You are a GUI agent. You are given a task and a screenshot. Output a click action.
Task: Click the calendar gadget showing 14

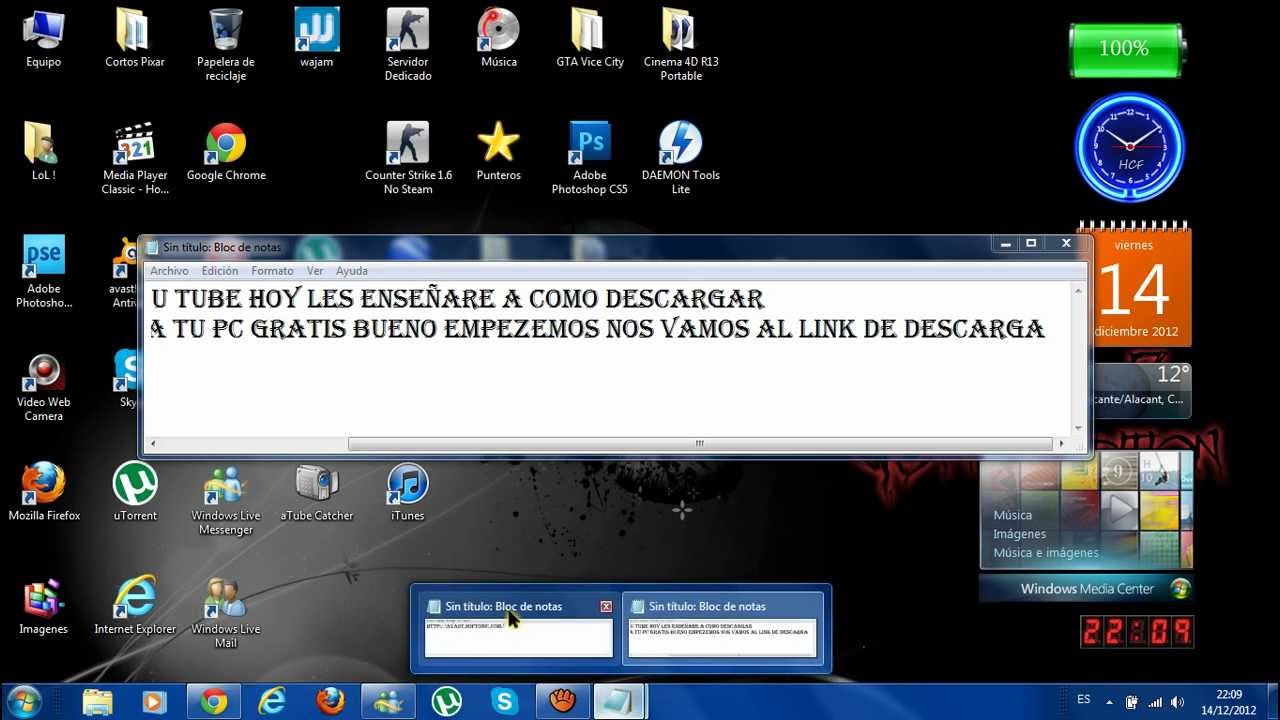click(x=1133, y=285)
